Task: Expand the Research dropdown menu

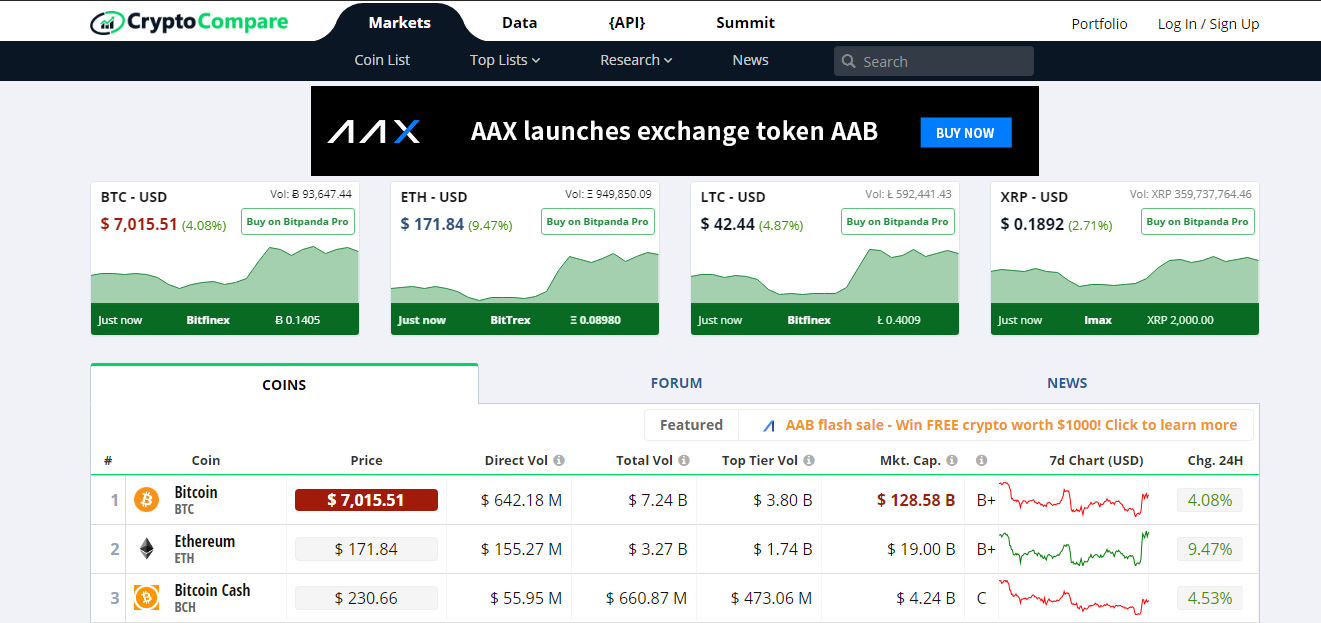Action: coord(636,60)
